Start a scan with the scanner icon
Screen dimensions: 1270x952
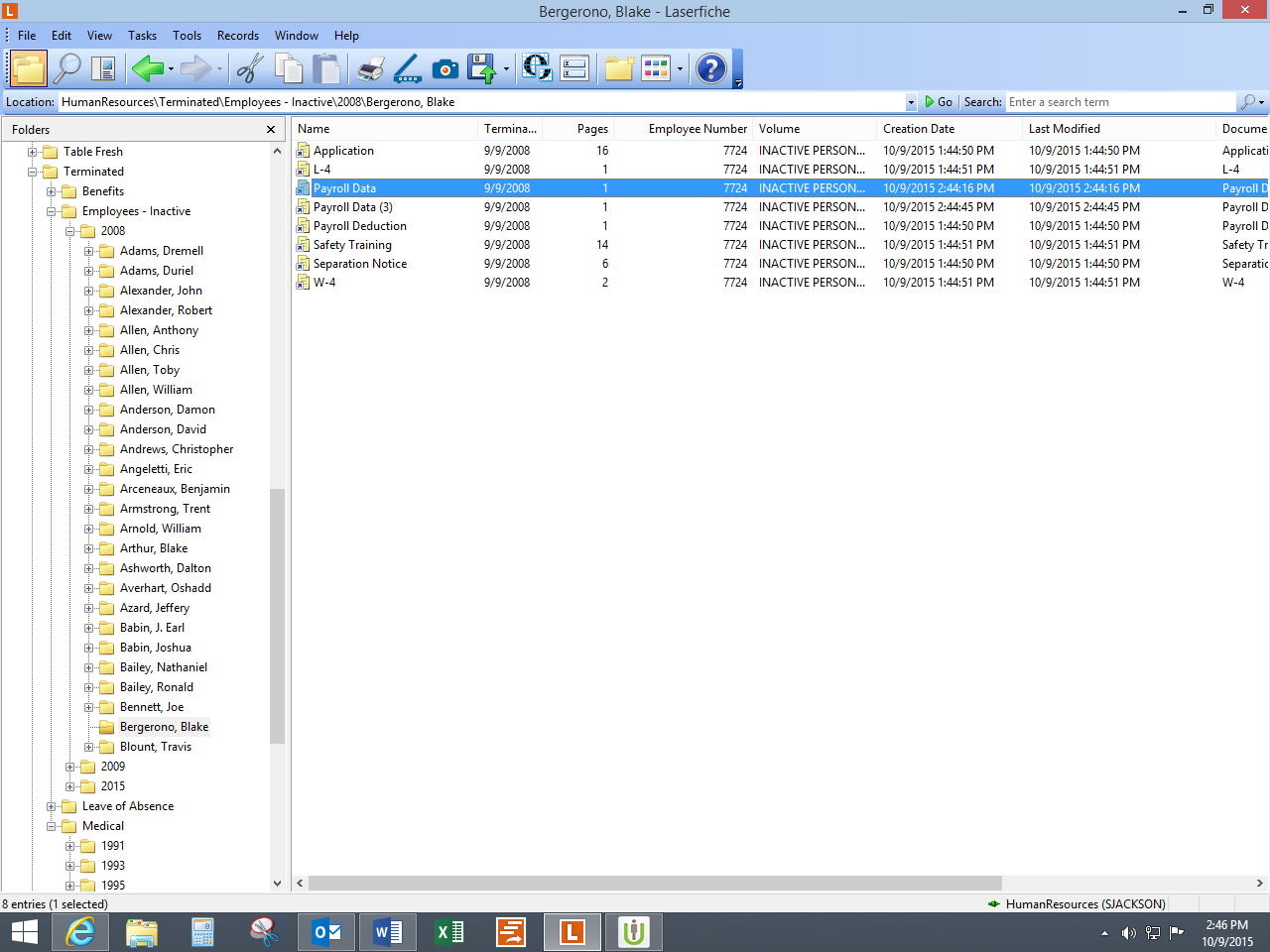pos(408,68)
